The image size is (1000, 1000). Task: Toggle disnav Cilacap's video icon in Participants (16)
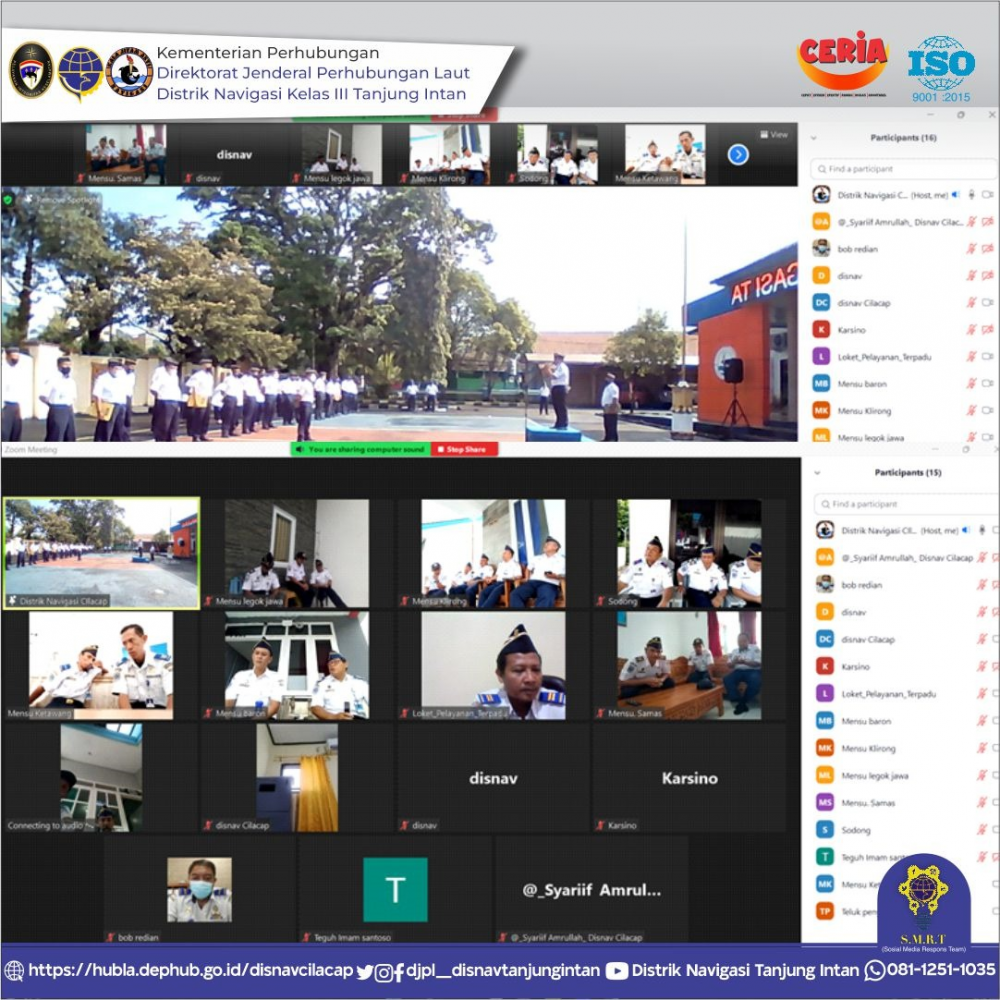(x=987, y=302)
